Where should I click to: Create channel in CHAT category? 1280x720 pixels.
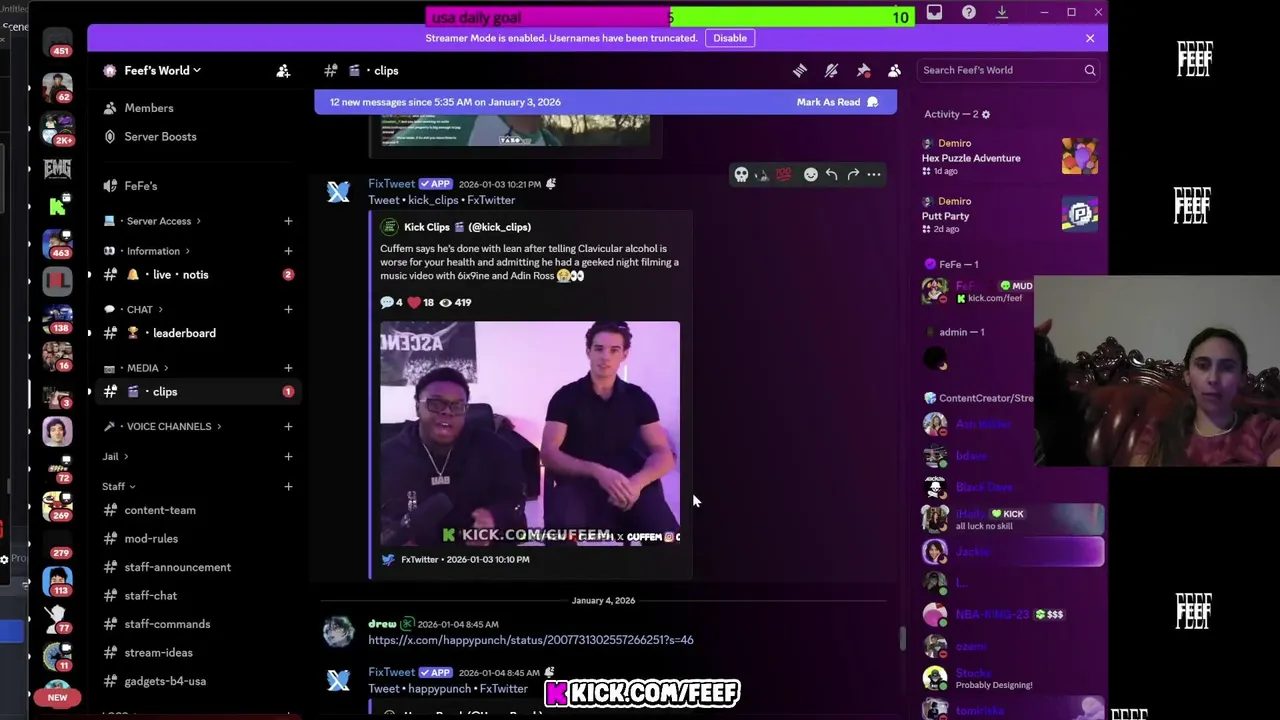[x=288, y=309]
